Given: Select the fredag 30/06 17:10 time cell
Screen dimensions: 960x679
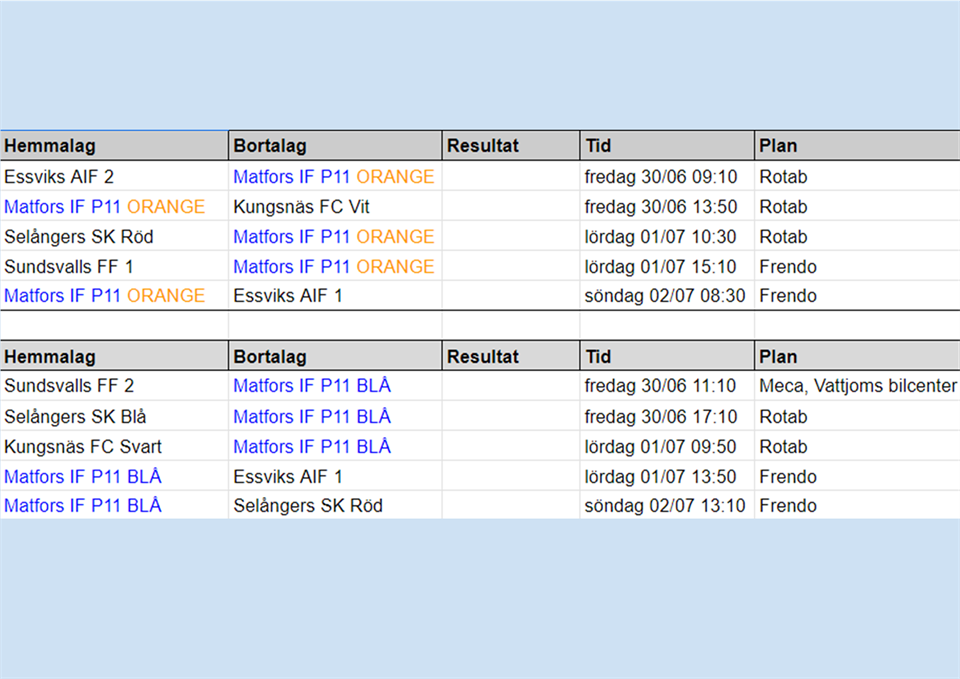Looking at the screenshot, I should (x=660, y=416).
